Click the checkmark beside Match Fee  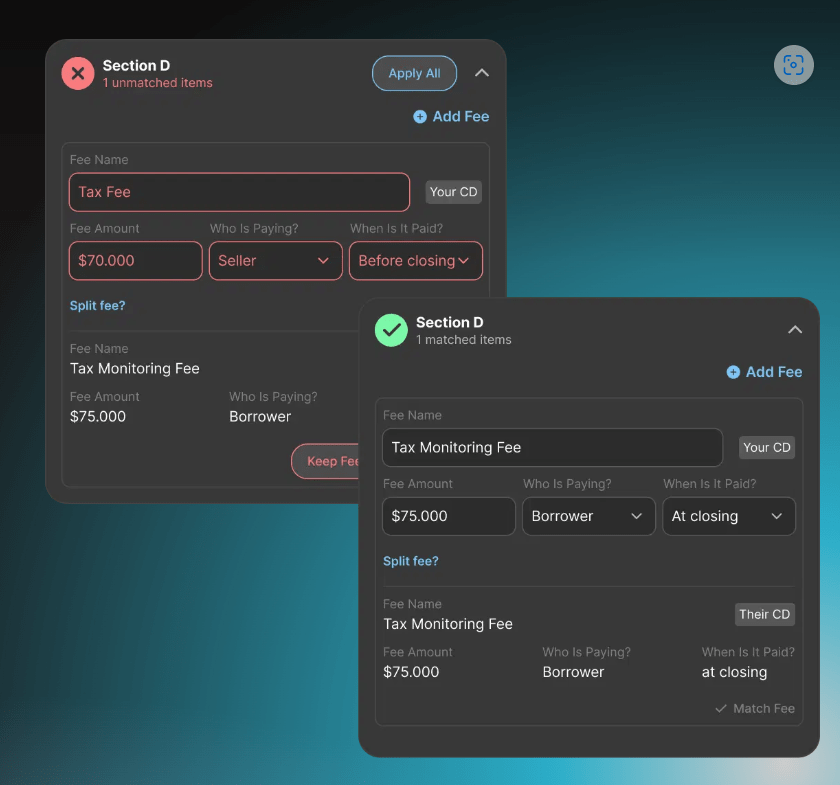[722, 708]
